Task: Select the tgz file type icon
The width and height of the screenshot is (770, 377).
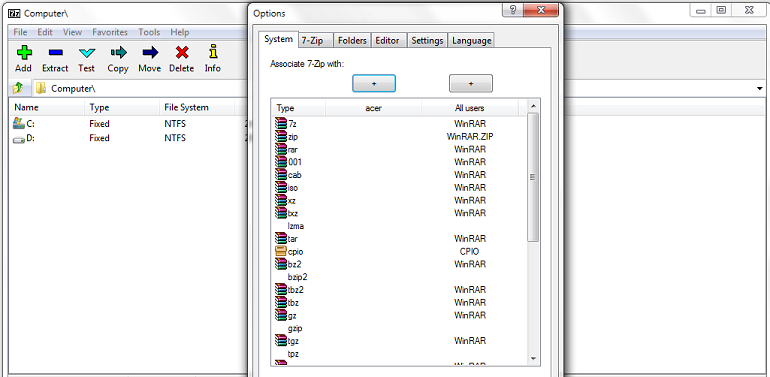Action: point(281,340)
